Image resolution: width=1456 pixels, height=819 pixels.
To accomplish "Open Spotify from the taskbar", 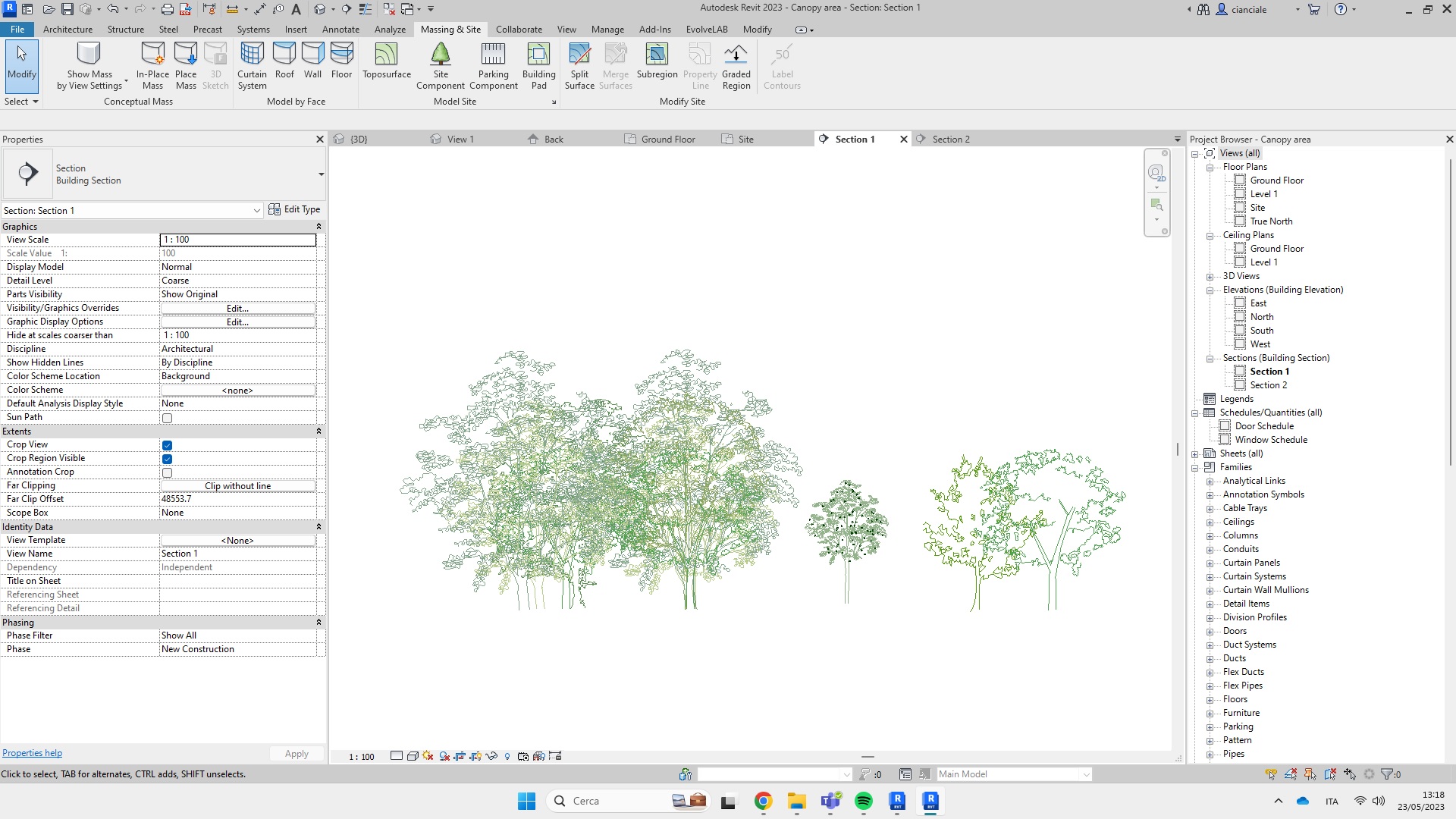I will pos(863,801).
